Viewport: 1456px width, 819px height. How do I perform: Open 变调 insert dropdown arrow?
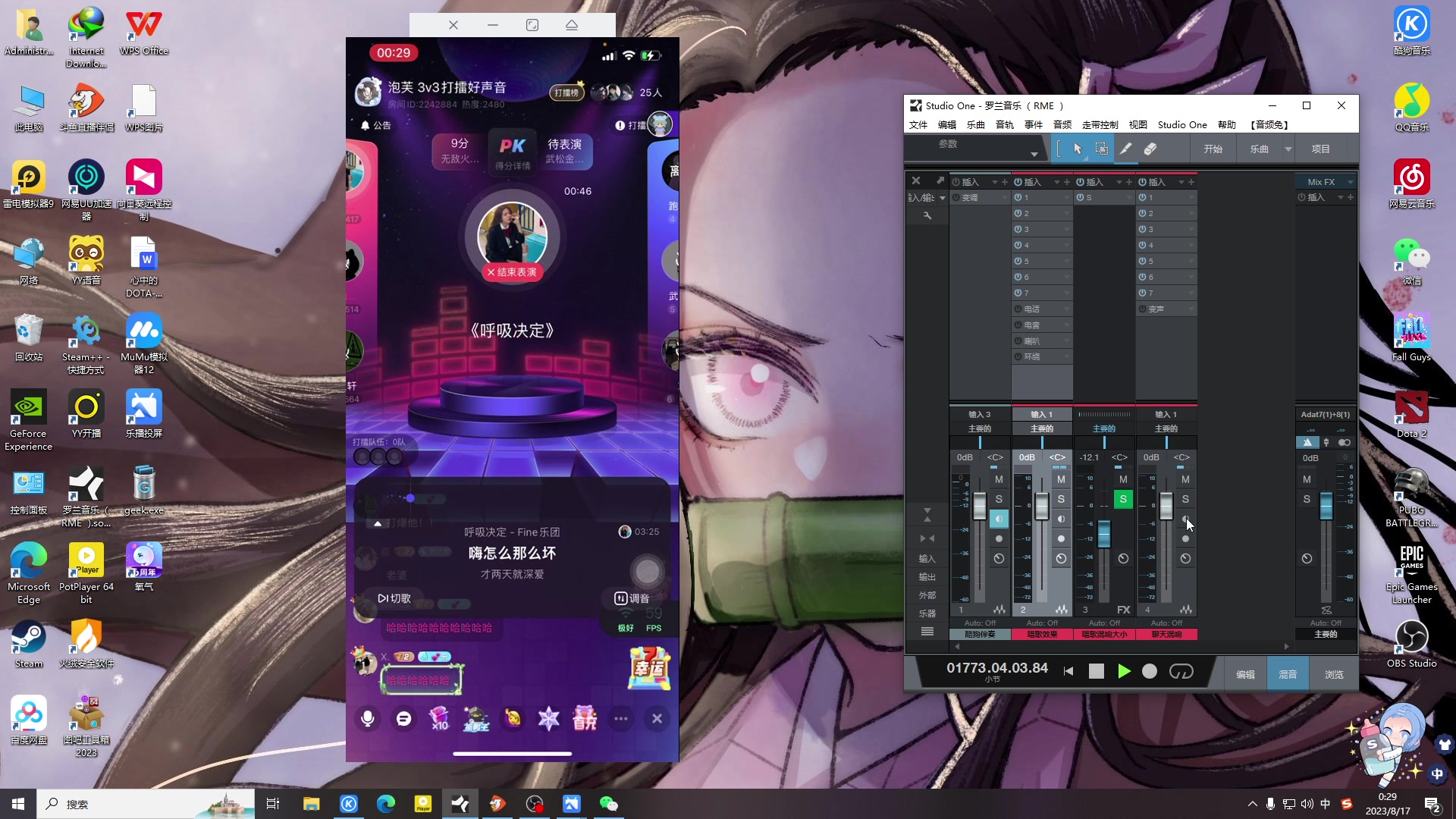coord(1004,197)
